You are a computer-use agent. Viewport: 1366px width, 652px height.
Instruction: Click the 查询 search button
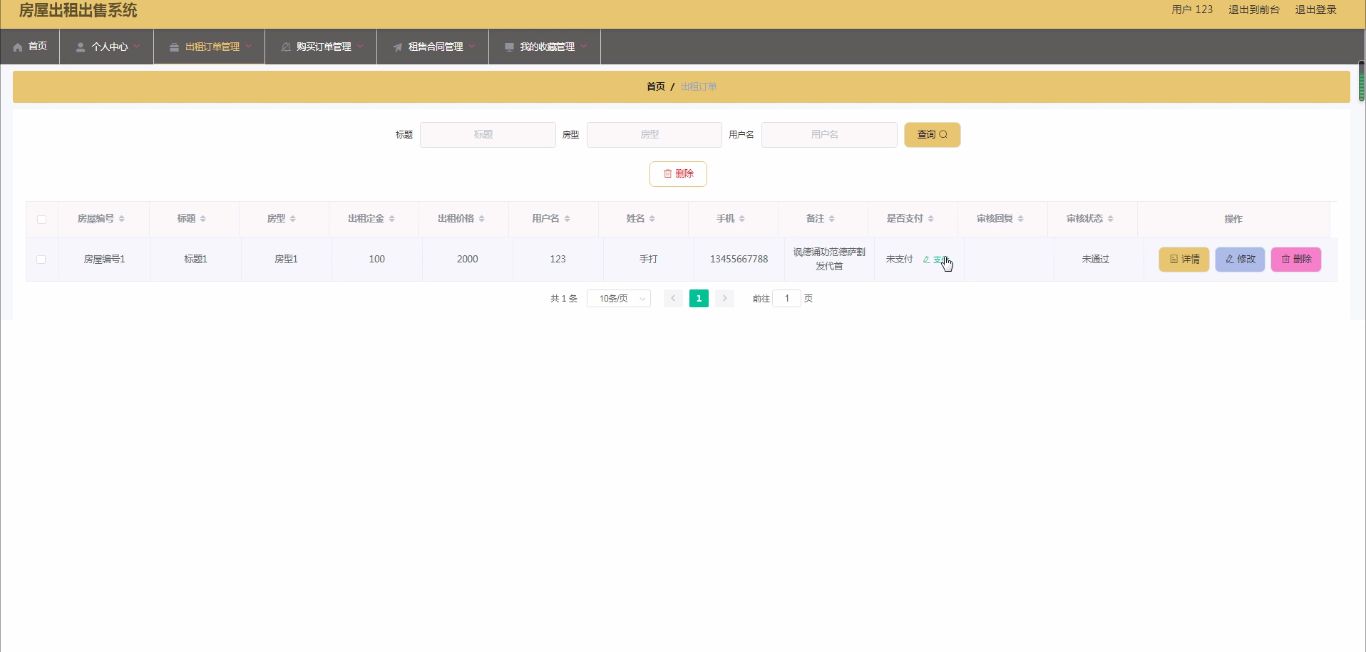click(932, 135)
